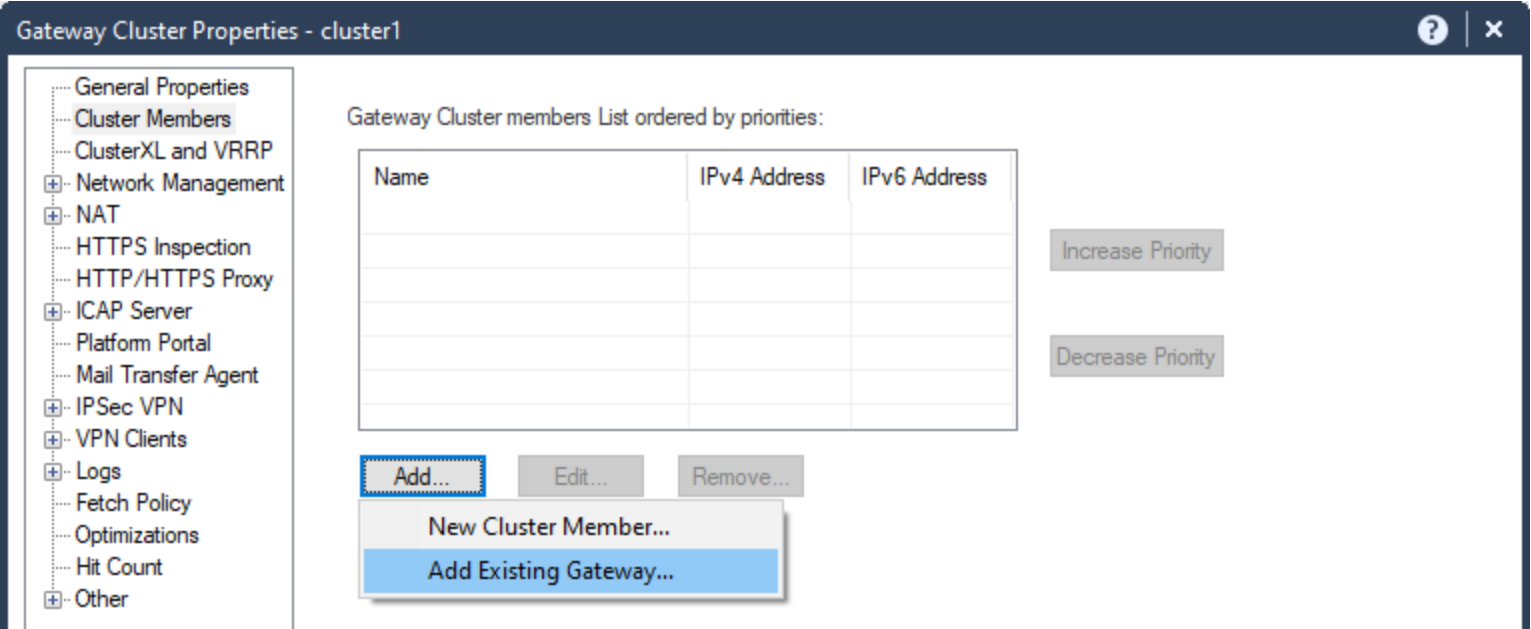Expand the Logs tree node
The image size is (1531, 629).
52,472
